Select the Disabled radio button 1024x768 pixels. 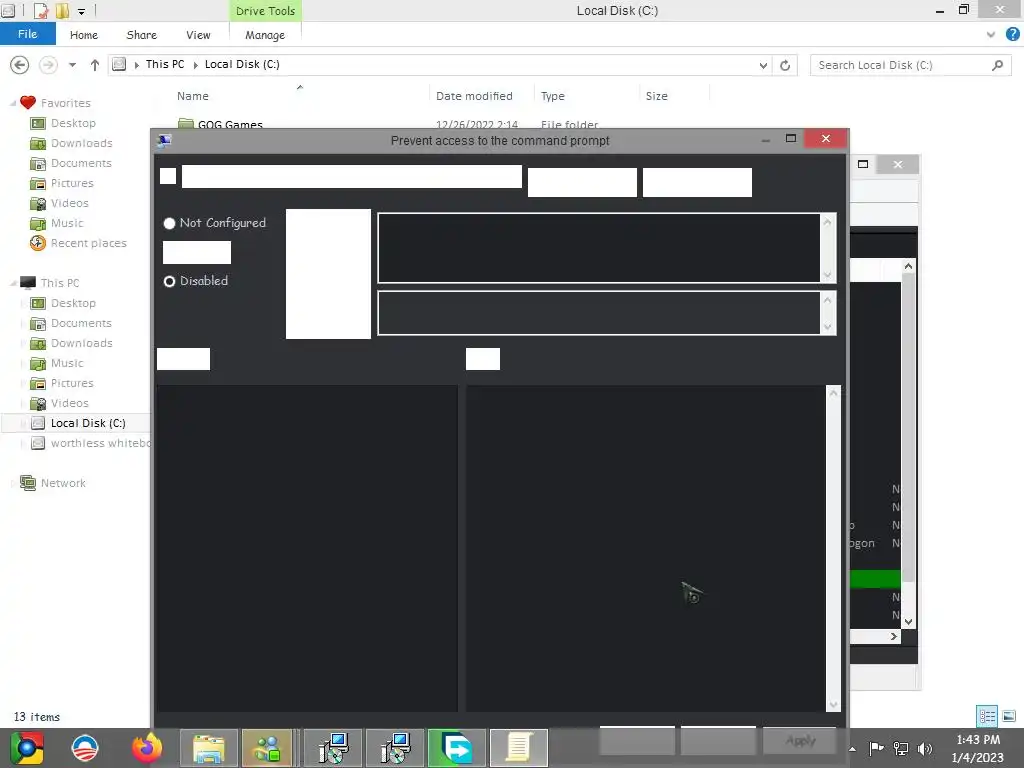tap(169, 281)
